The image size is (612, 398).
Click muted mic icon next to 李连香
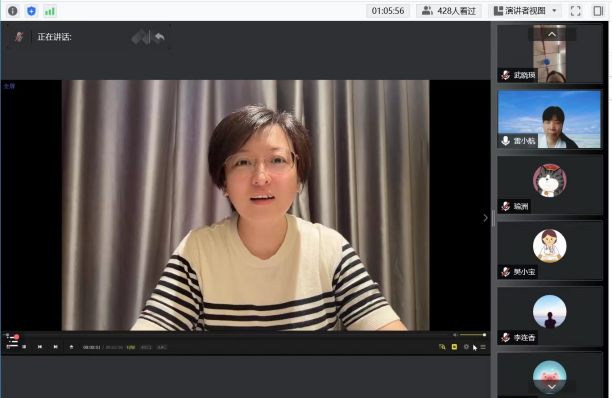[505, 337]
